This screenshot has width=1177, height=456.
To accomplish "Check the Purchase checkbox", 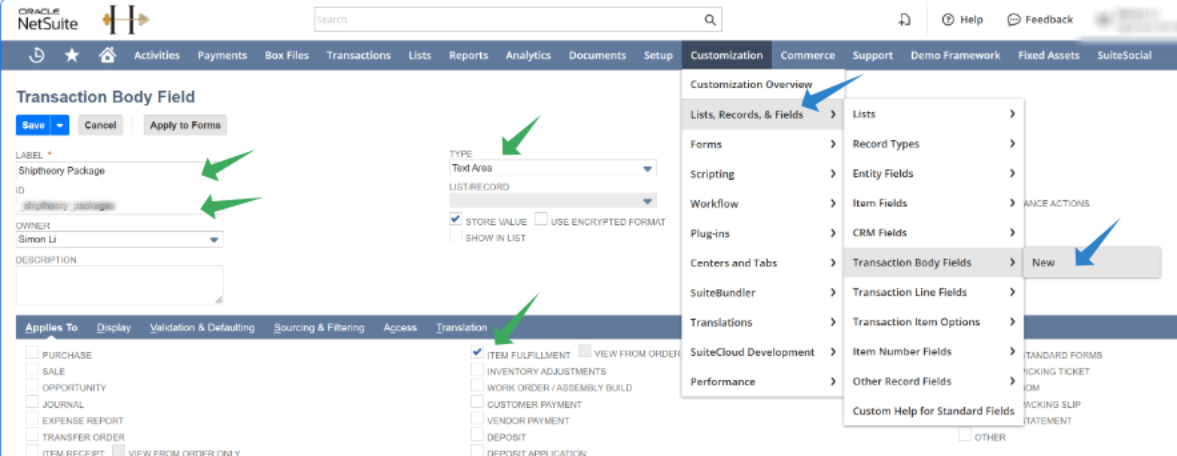I will click(32, 353).
